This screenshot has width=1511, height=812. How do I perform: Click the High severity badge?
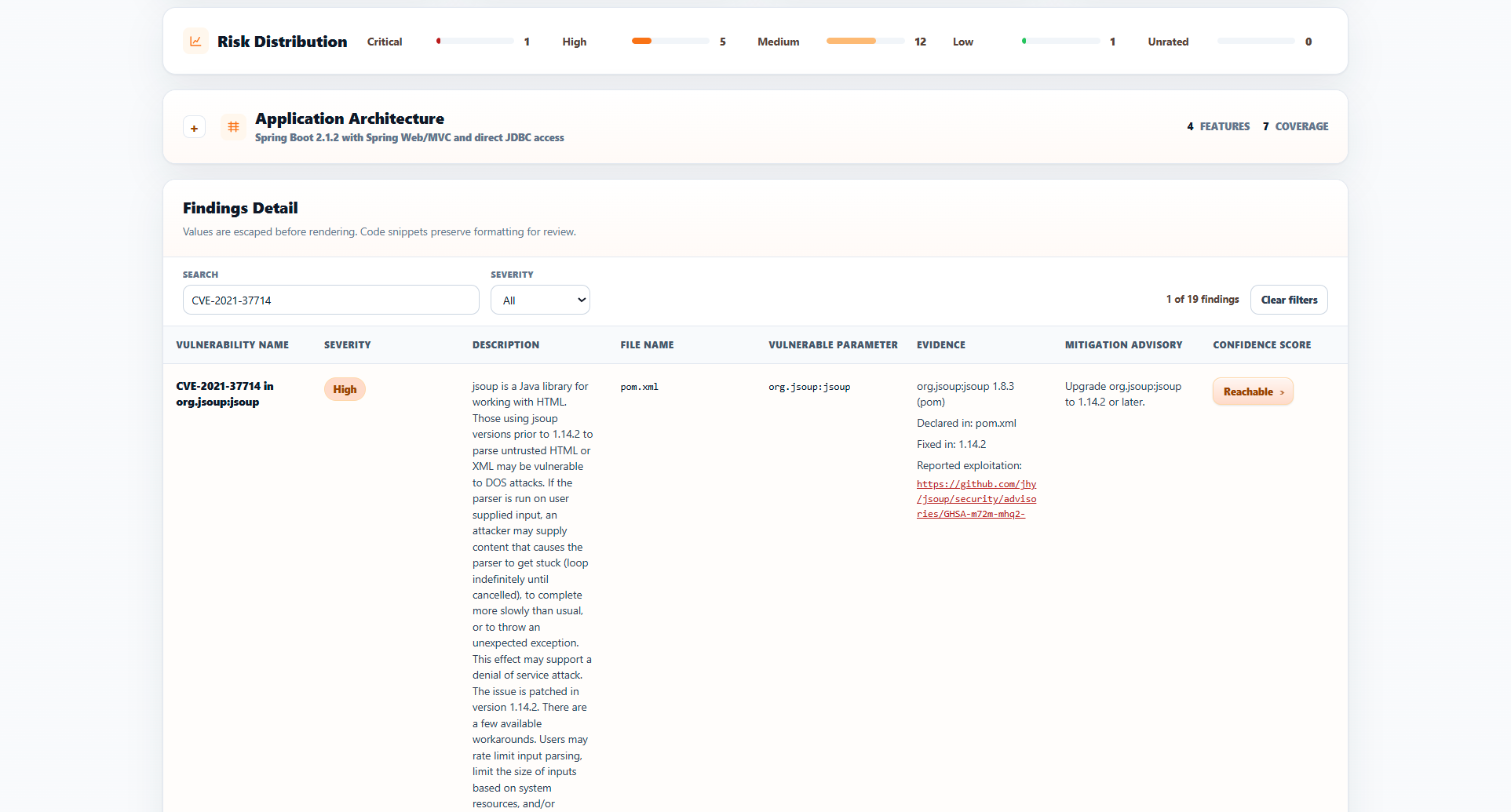(345, 390)
